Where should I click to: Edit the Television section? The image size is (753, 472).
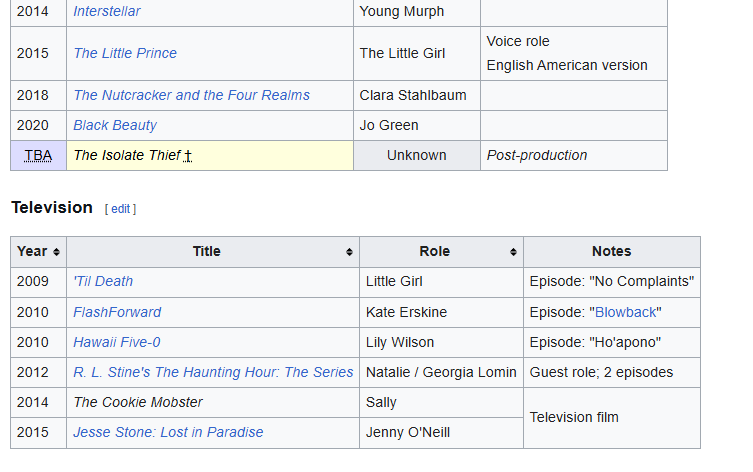[121, 209]
